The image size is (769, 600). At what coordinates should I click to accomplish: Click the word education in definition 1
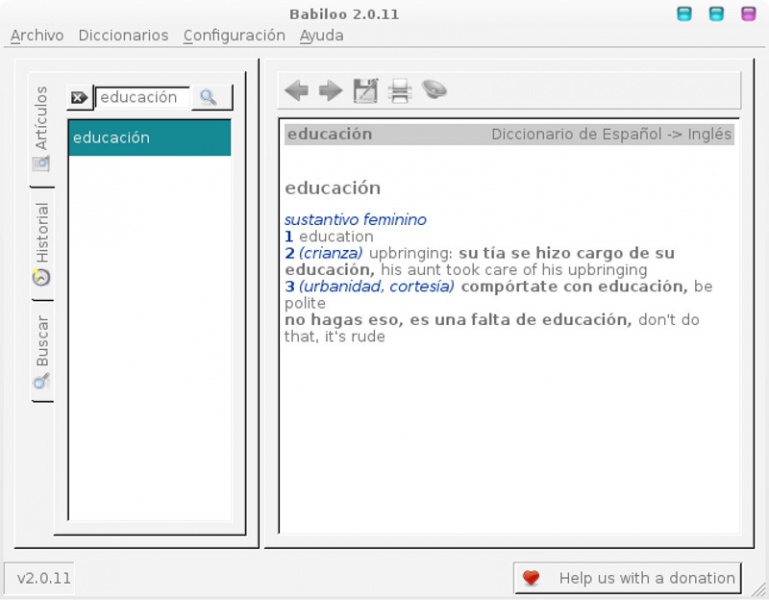(x=336, y=236)
